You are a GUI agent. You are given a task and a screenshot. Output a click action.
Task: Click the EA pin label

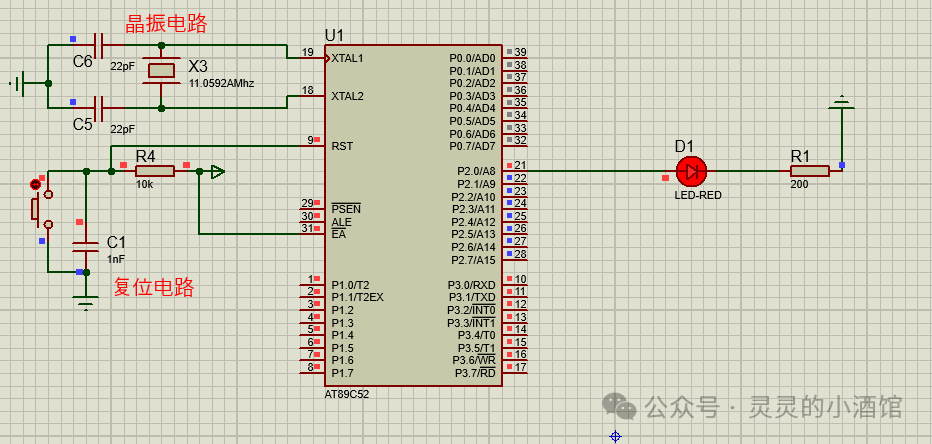338,234
